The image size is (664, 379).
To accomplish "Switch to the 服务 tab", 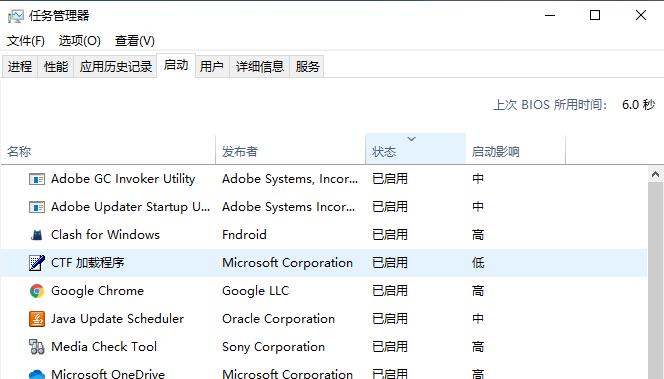I will (307, 66).
